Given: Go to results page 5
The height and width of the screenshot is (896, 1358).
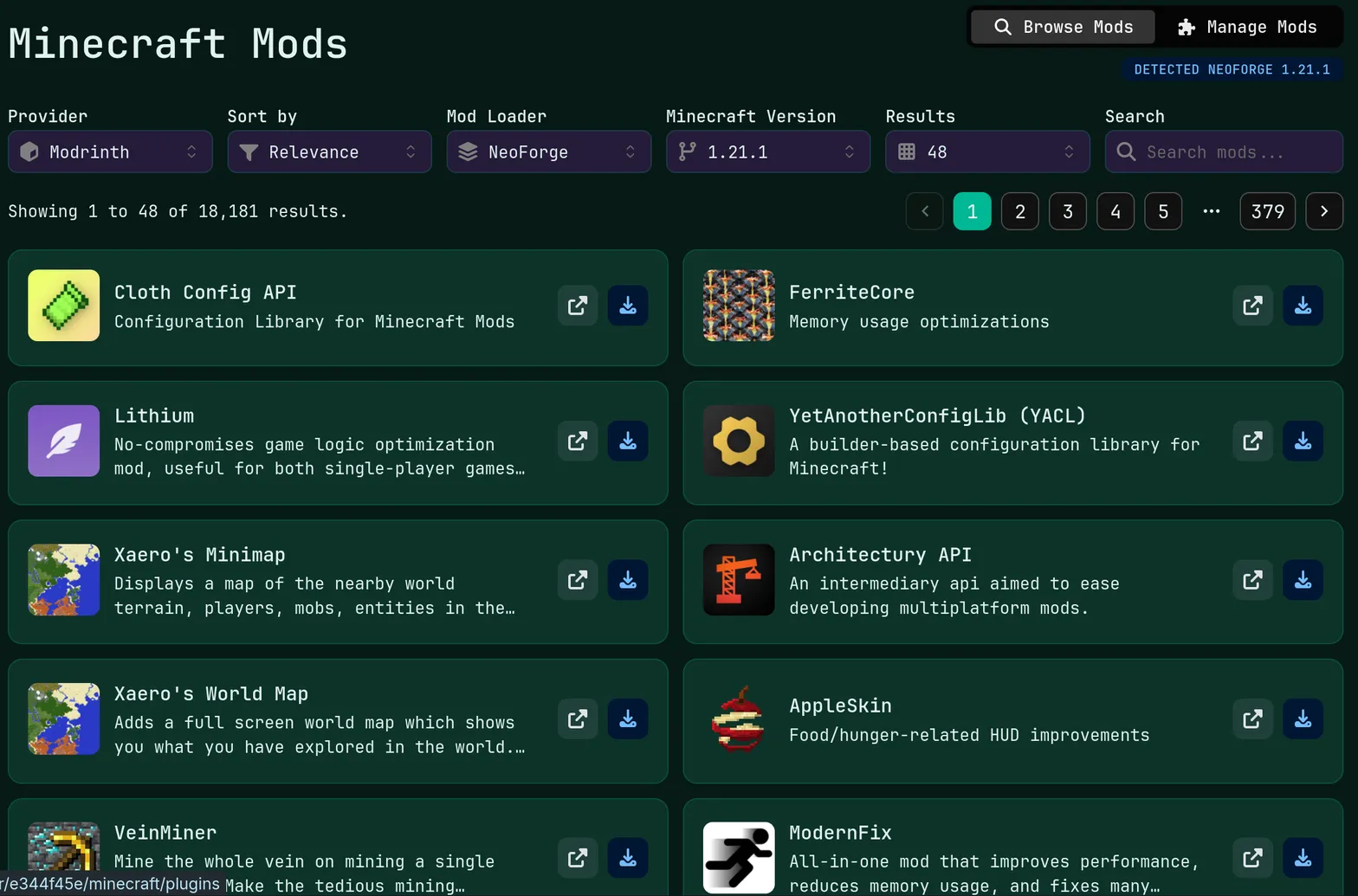Looking at the screenshot, I should coord(1163,211).
